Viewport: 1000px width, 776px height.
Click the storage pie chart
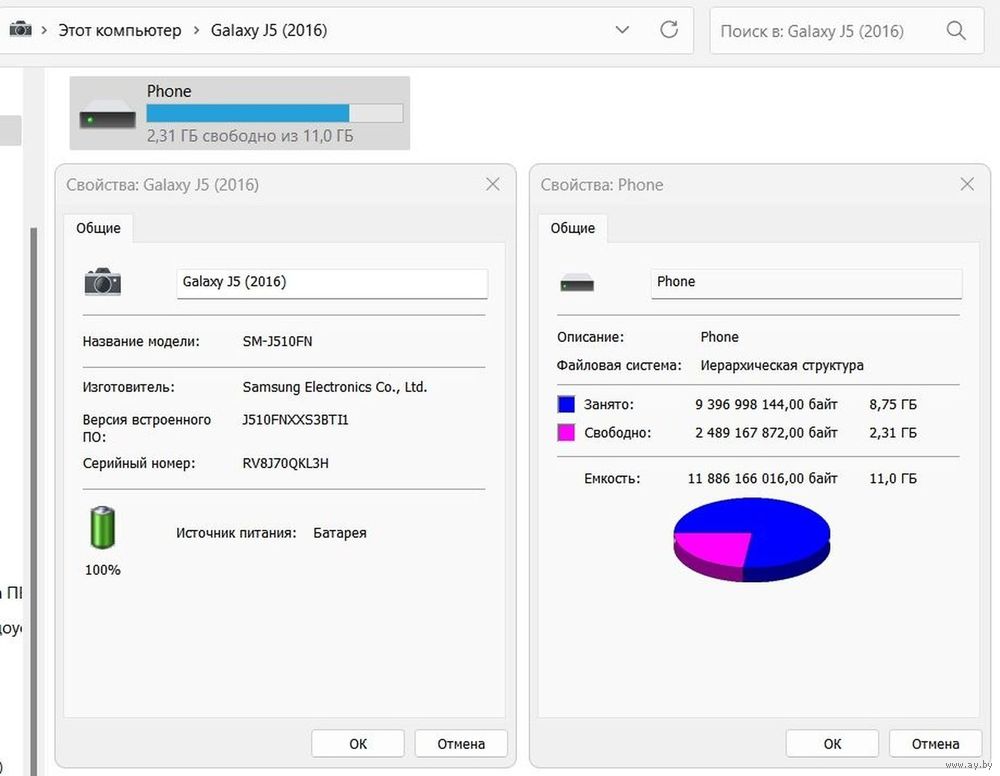click(751, 540)
